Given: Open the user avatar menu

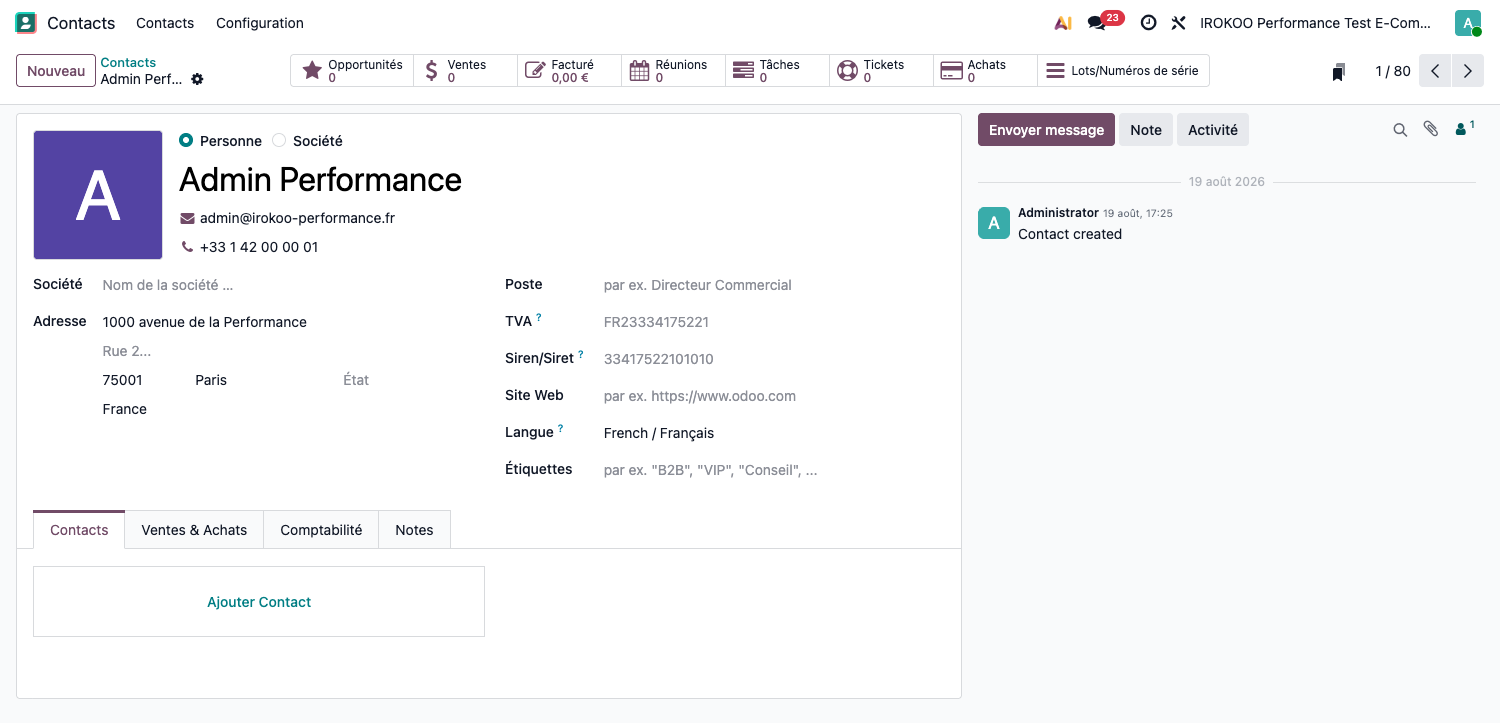Looking at the screenshot, I should pyautogui.click(x=1468, y=23).
